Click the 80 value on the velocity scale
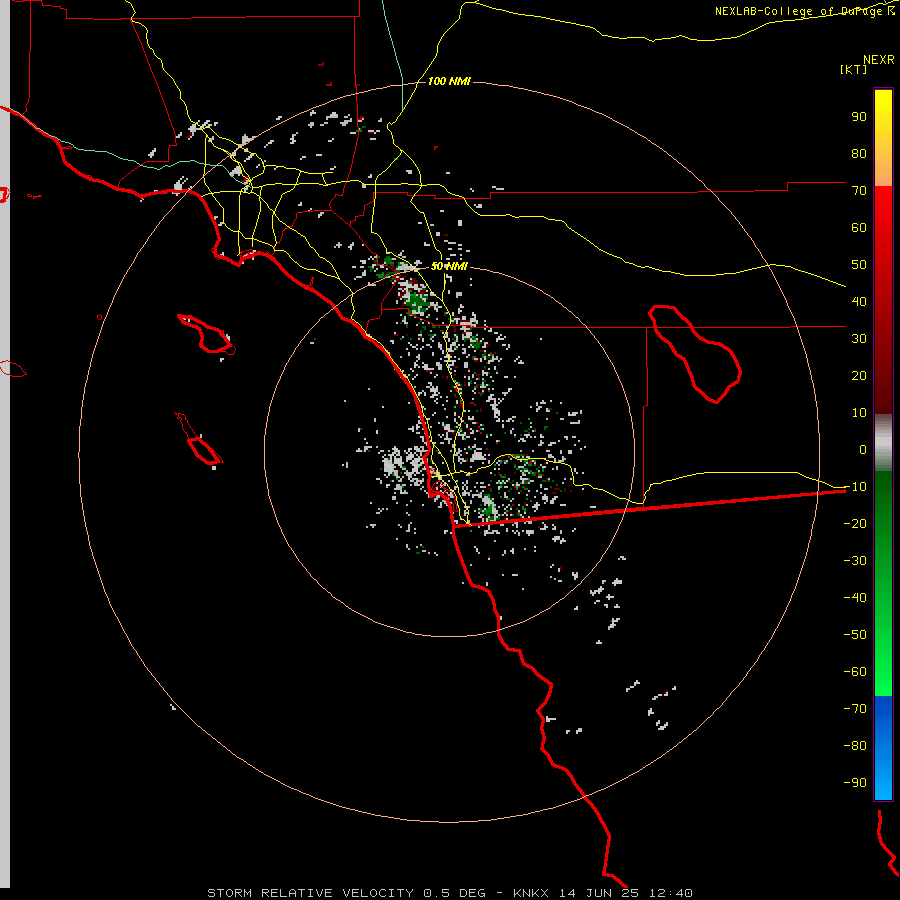900x900 pixels. coord(859,154)
